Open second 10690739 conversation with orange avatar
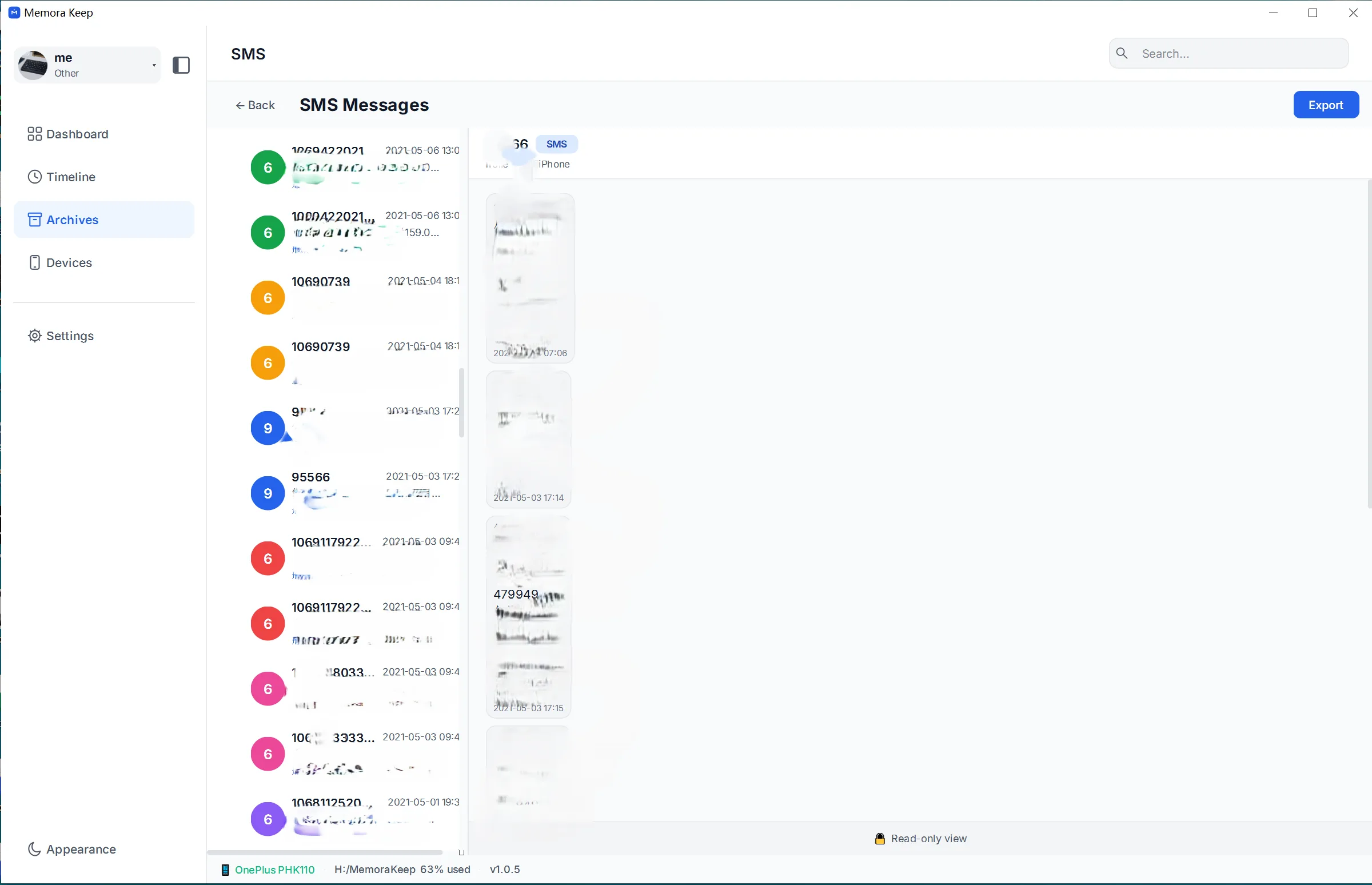 pyautogui.click(x=352, y=362)
